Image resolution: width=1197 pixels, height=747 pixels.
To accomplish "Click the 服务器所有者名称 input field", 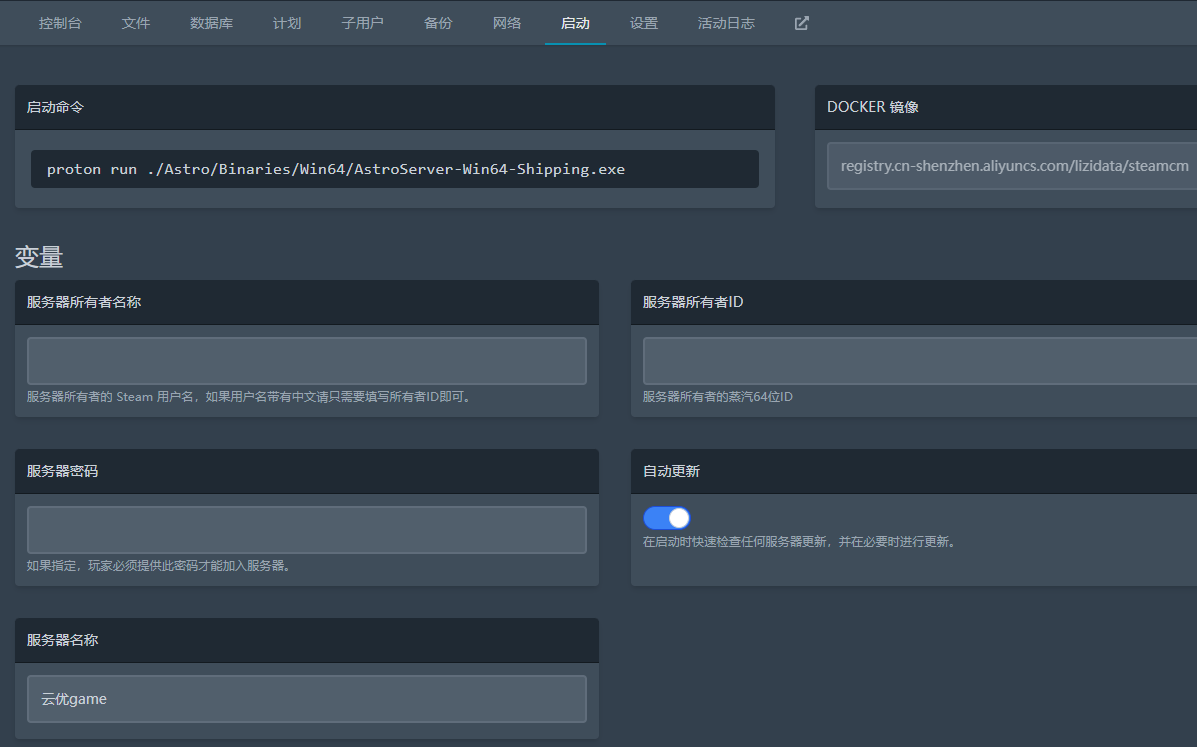I will click(306, 361).
